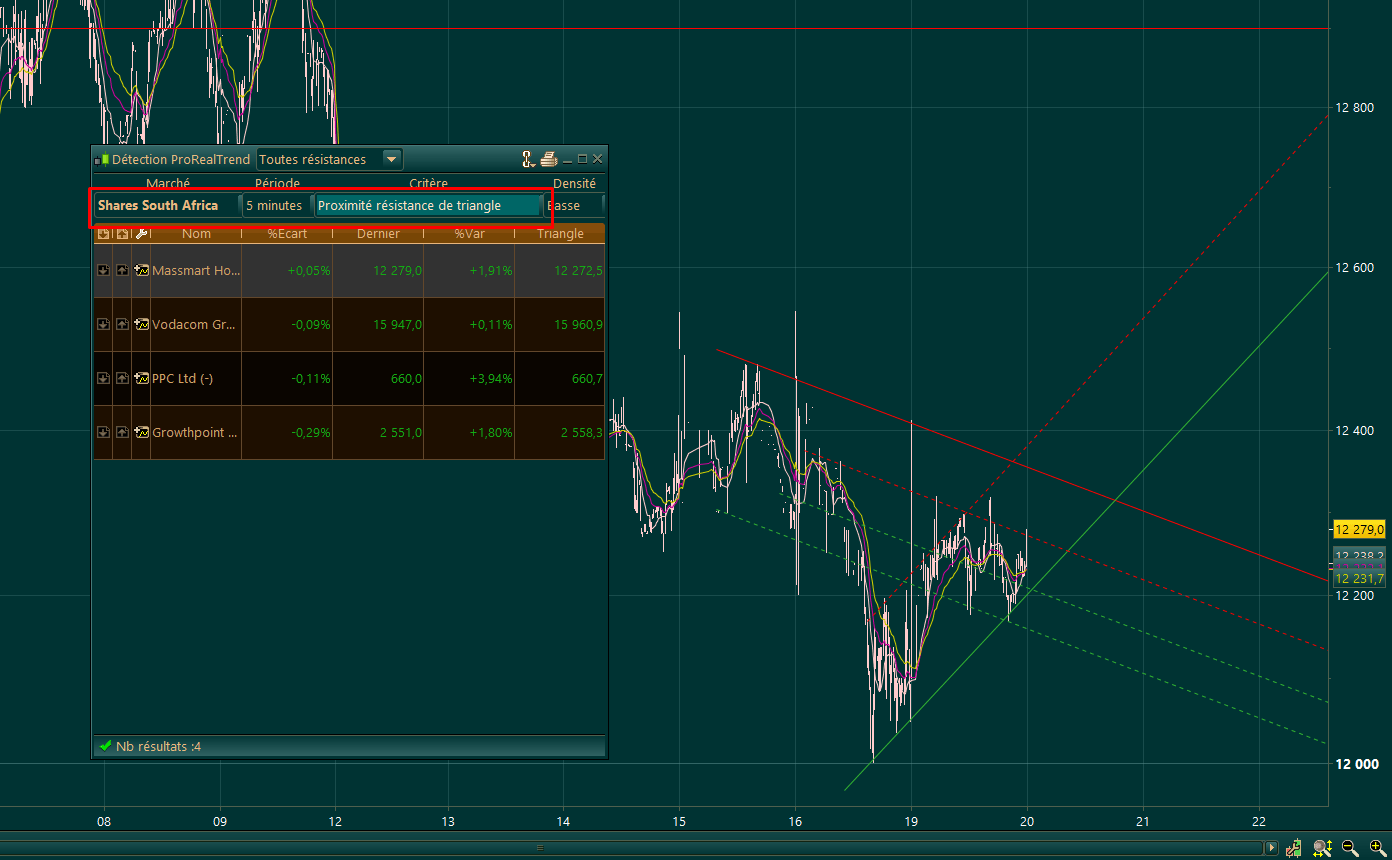This screenshot has width=1392, height=860.
Task: Click the 16 date label on time axis
Action: (x=795, y=820)
